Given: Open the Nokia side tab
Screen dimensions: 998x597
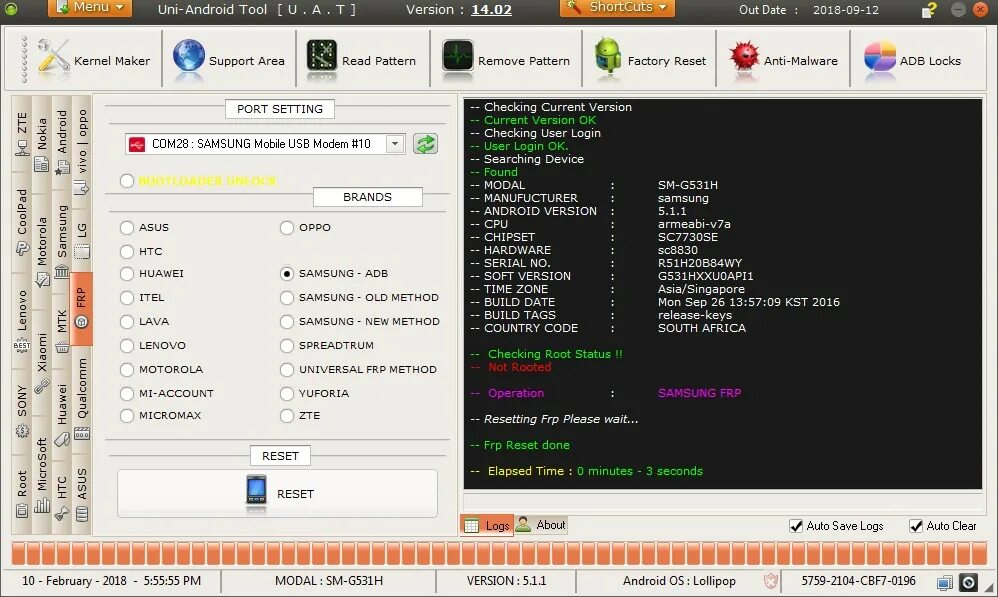Looking at the screenshot, I should (x=42, y=144).
